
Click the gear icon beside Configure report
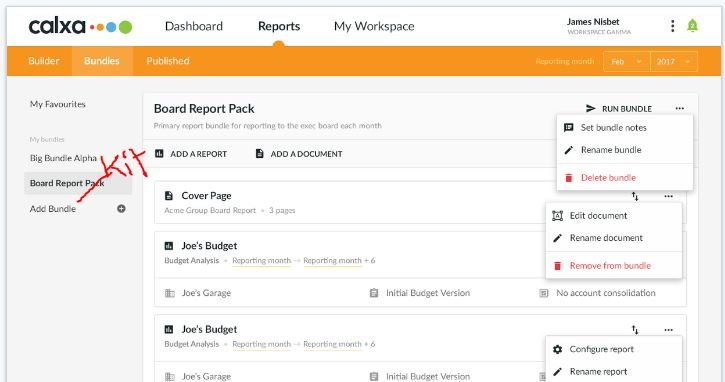tap(558, 349)
